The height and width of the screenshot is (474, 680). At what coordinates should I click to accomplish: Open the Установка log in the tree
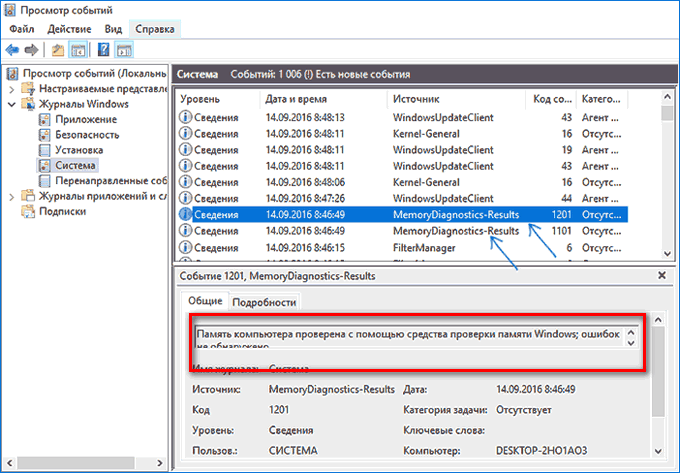click(81, 149)
